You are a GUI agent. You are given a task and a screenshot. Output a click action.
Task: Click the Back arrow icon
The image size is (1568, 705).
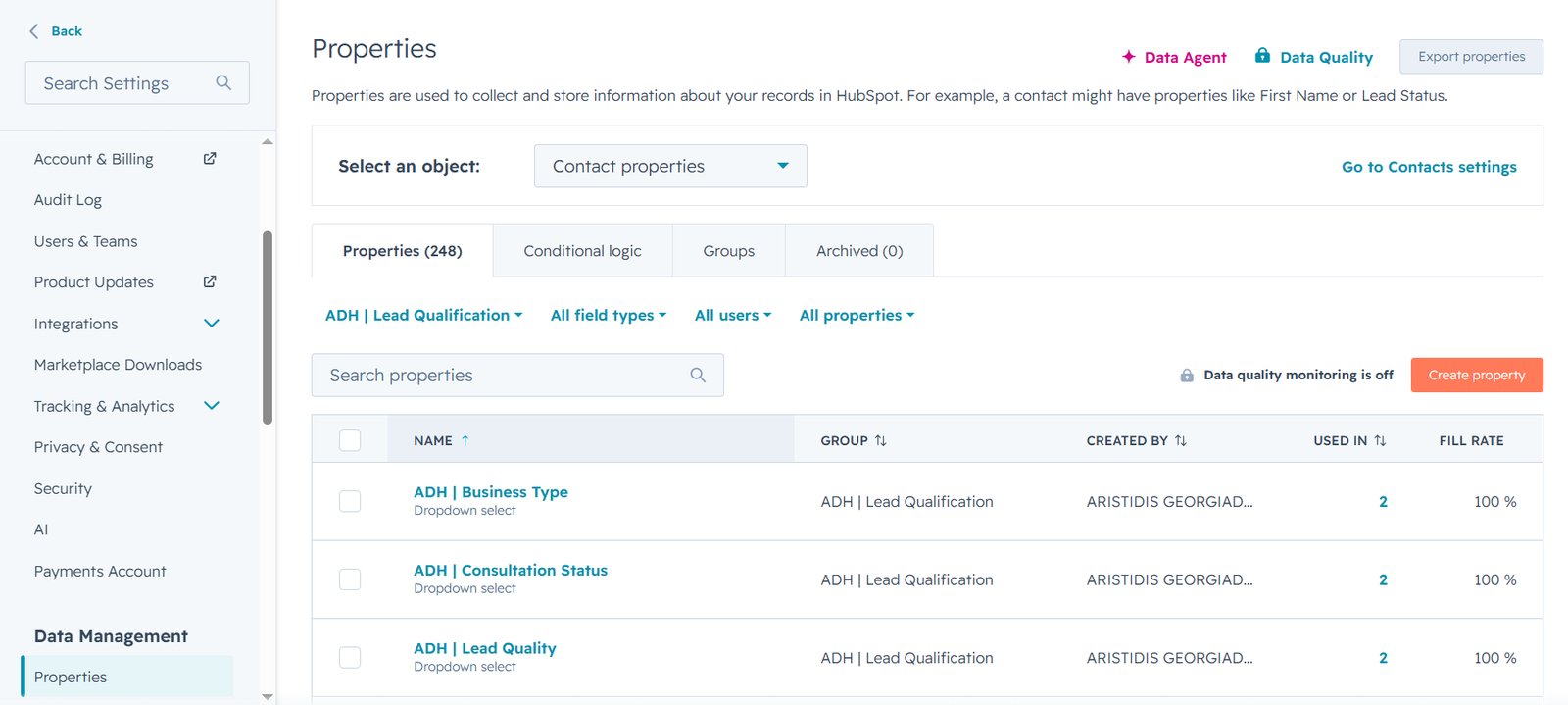click(x=34, y=31)
